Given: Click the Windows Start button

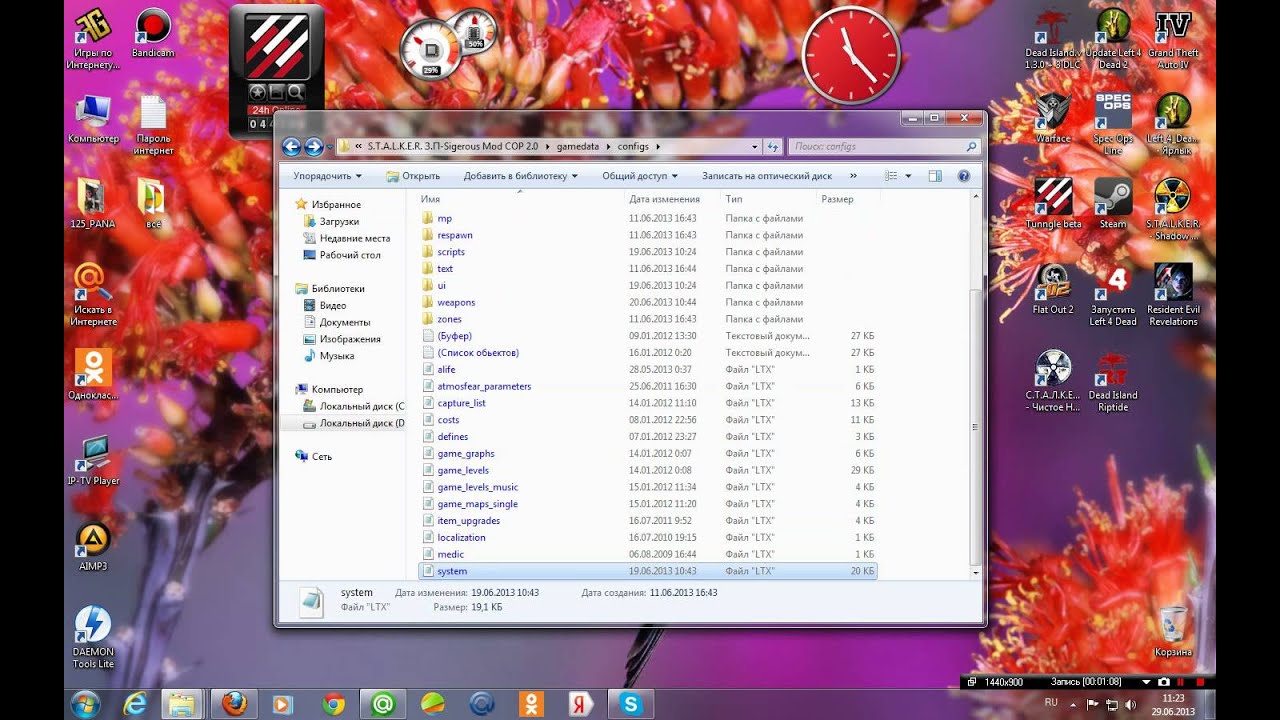Looking at the screenshot, I should click(84, 703).
